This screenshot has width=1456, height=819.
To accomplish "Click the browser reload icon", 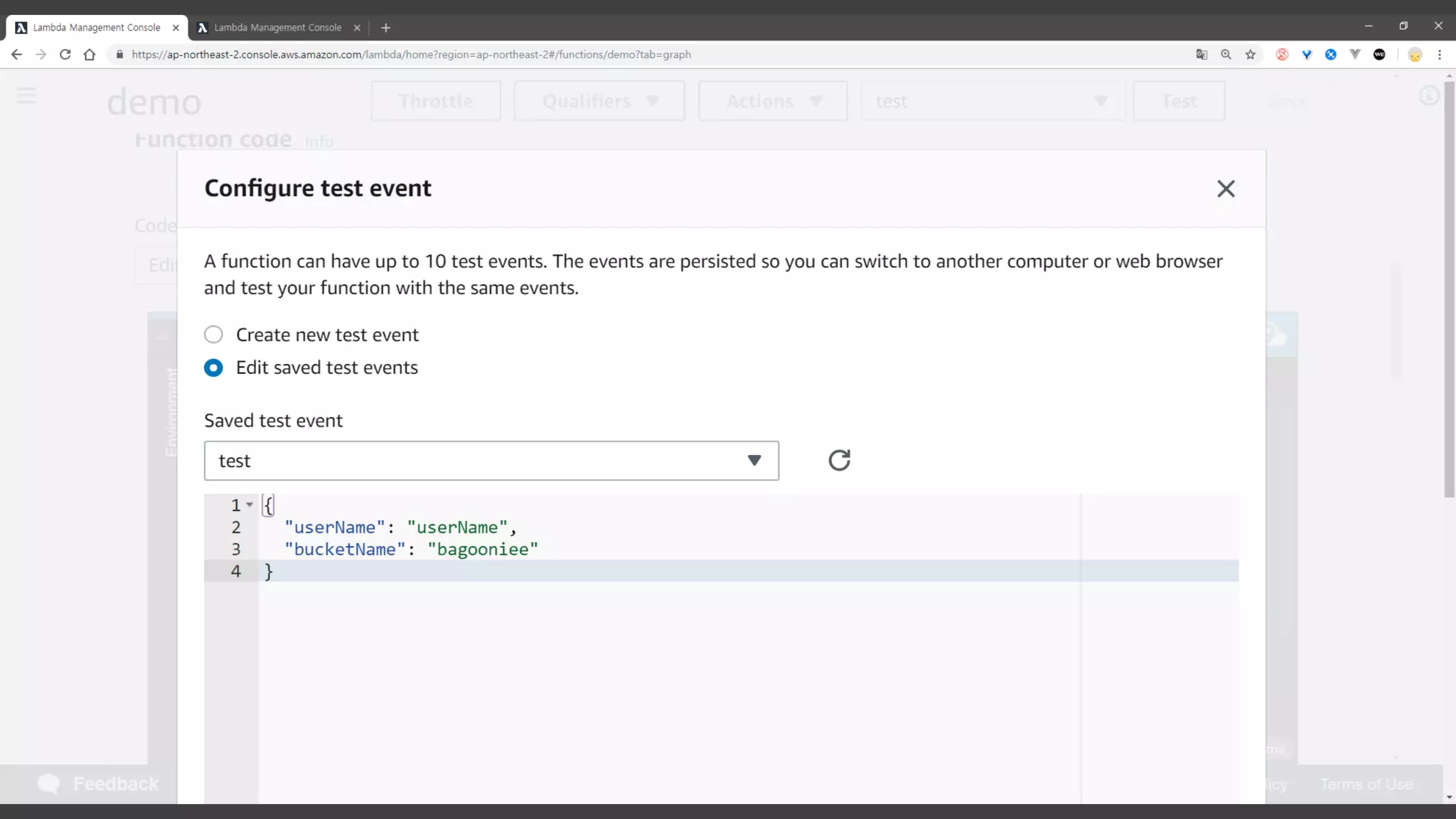I will [65, 55].
